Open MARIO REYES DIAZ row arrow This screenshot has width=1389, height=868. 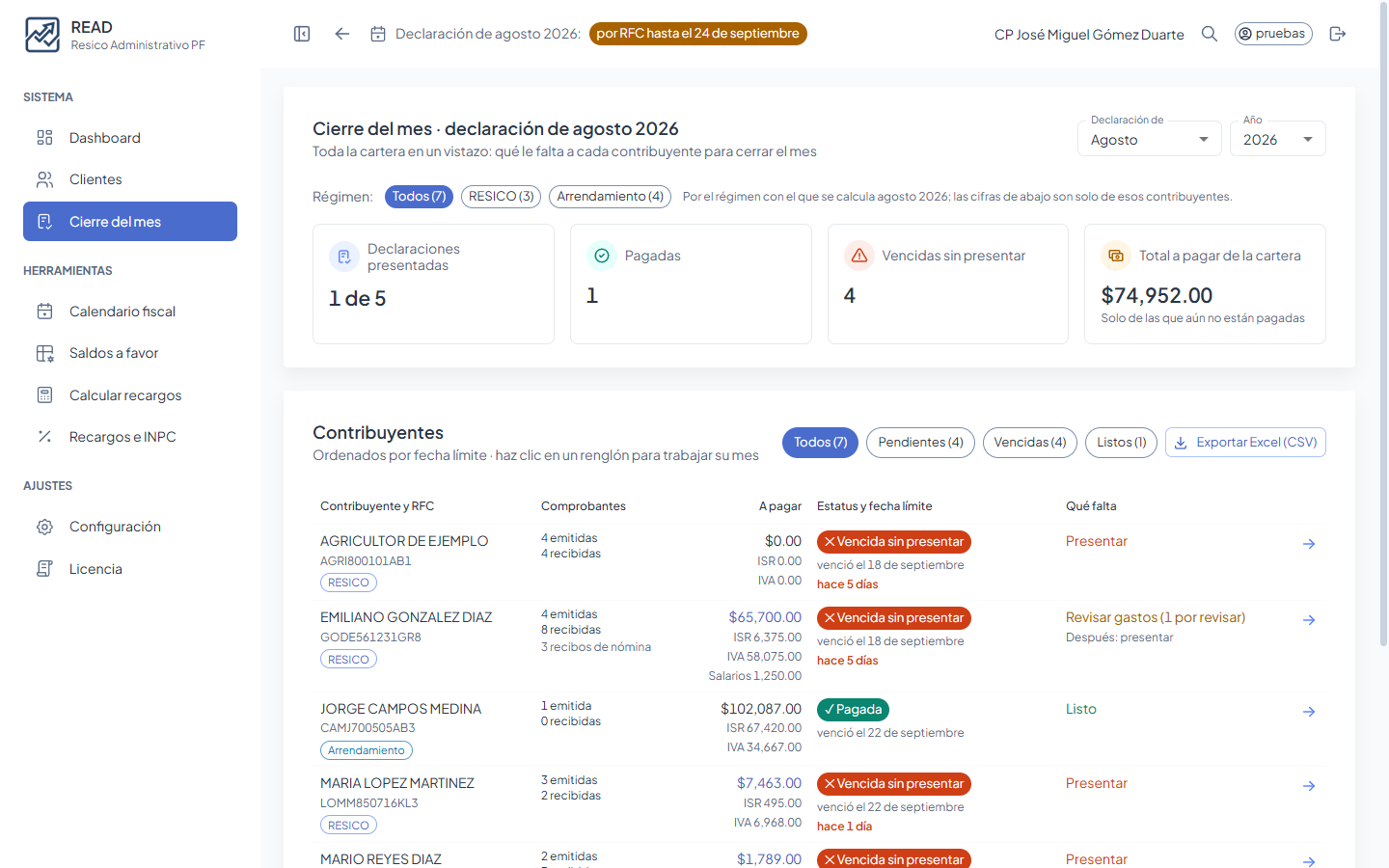point(1309,861)
